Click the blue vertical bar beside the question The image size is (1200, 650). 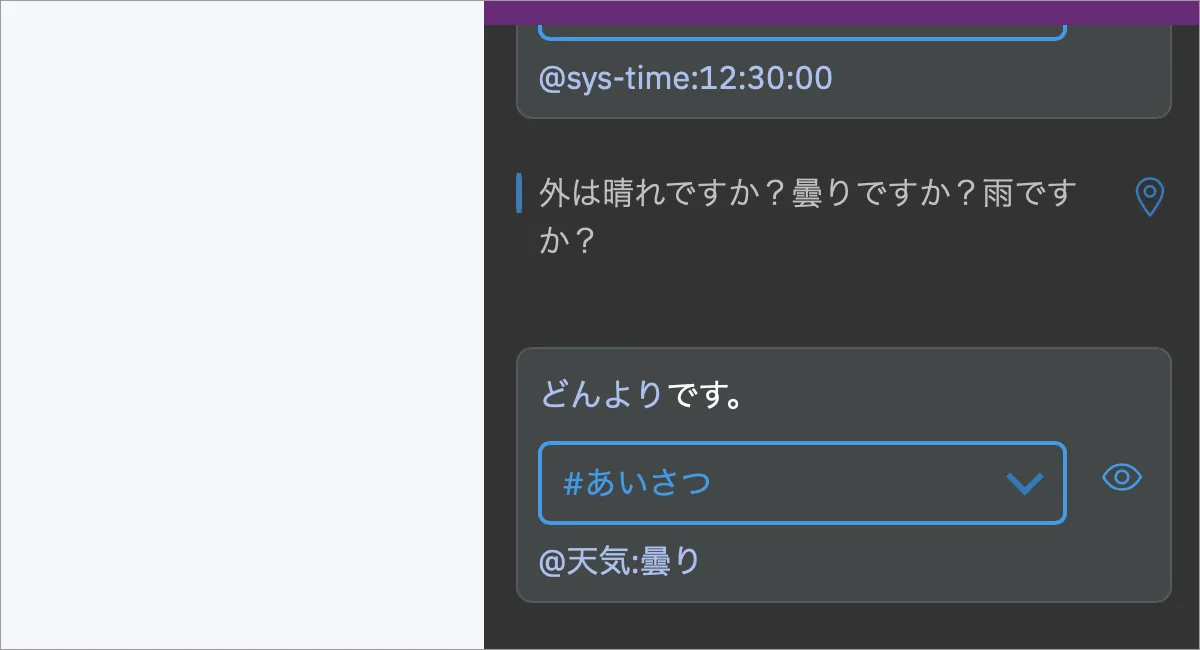519,193
